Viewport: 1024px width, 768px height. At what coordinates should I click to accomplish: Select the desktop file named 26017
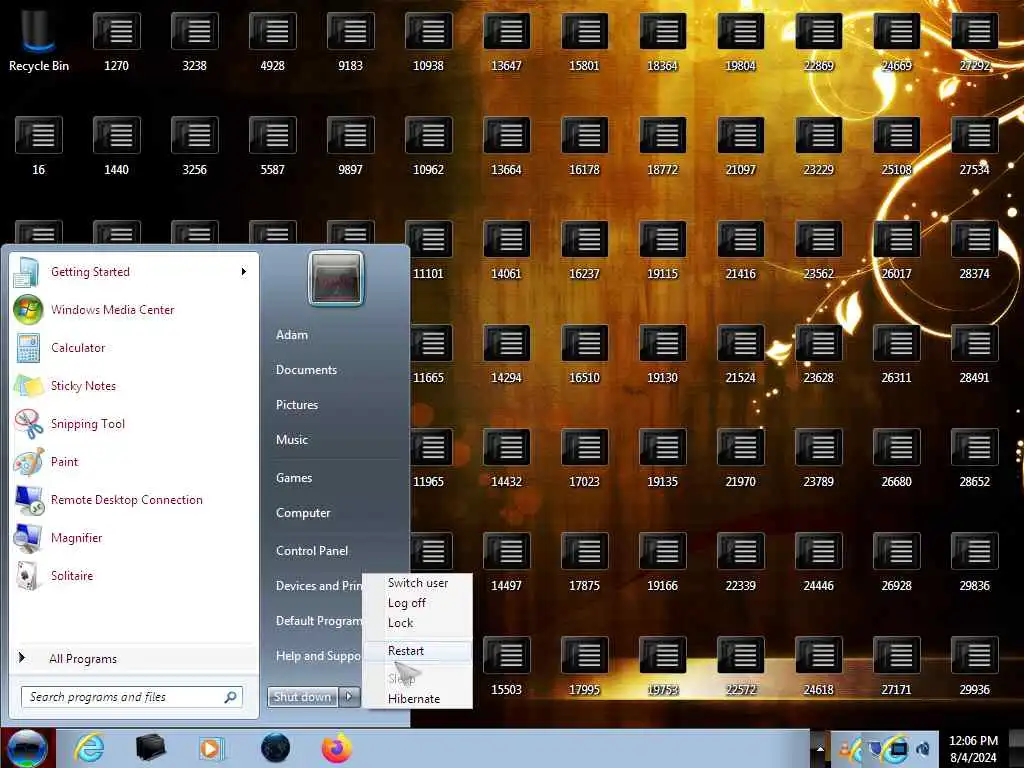pos(897,250)
